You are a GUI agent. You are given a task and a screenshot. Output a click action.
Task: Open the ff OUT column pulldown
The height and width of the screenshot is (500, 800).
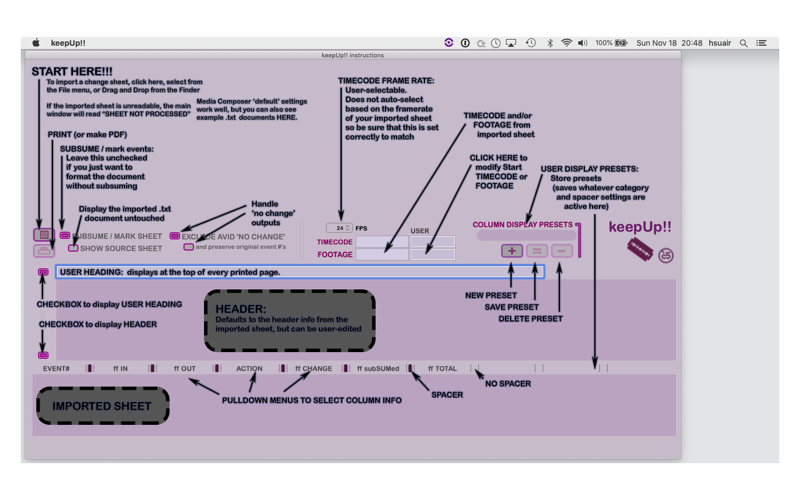pyautogui.click(x=185, y=368)
